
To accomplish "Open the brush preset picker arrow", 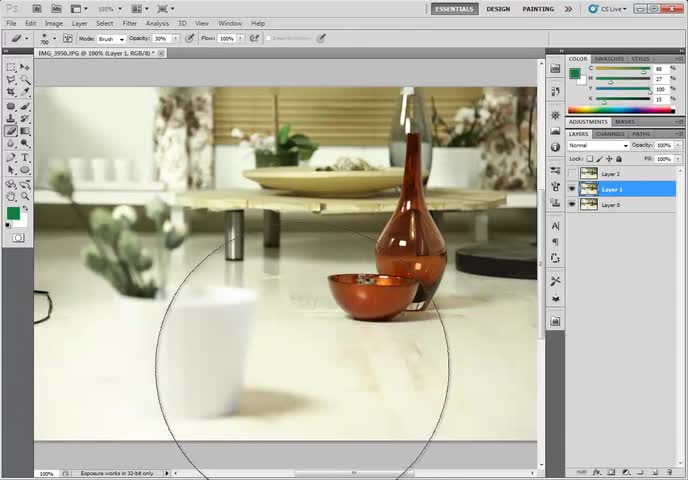I will coord(54,39).
